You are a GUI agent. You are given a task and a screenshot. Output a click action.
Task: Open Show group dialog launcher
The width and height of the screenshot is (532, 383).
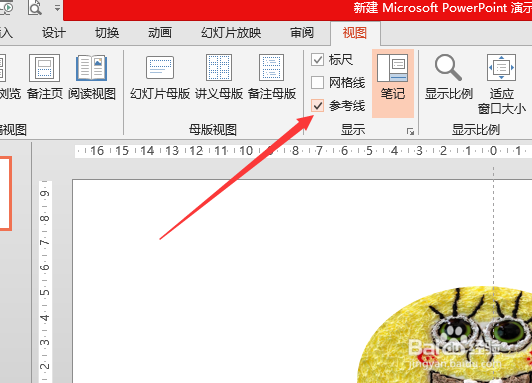410,132
